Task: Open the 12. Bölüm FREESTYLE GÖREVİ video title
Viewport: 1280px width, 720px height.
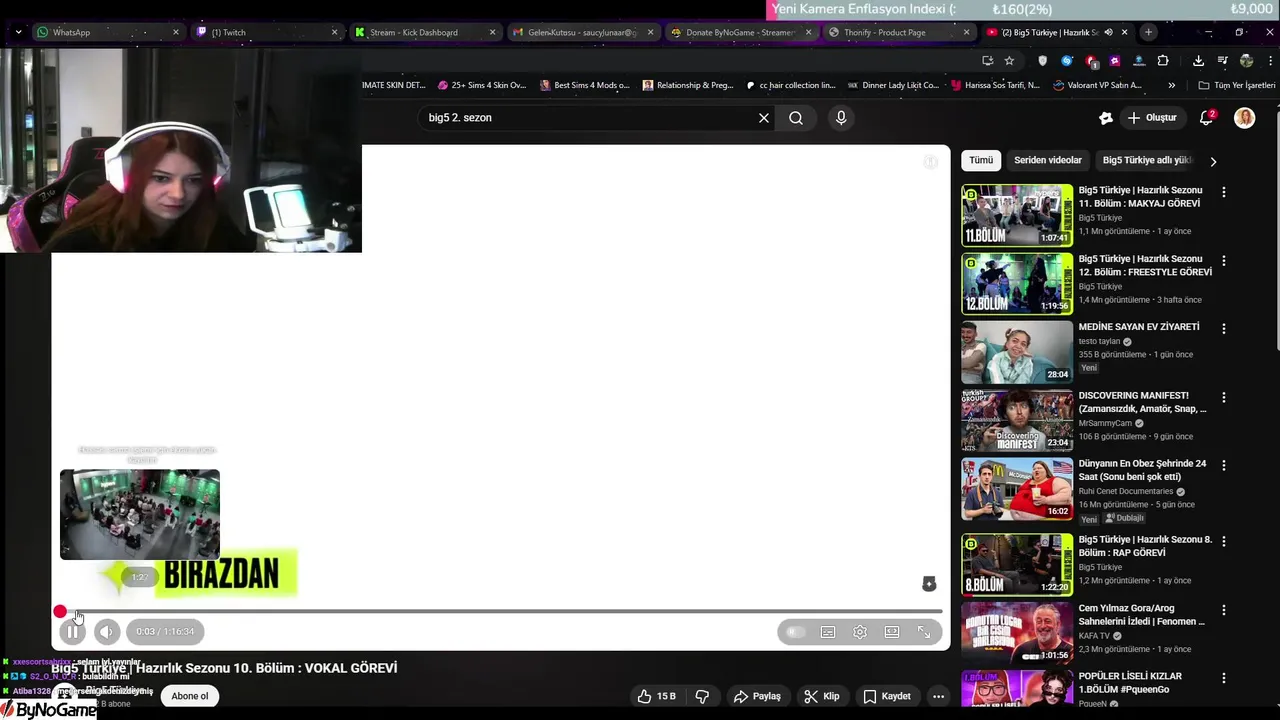Action: coord(1145,265)
